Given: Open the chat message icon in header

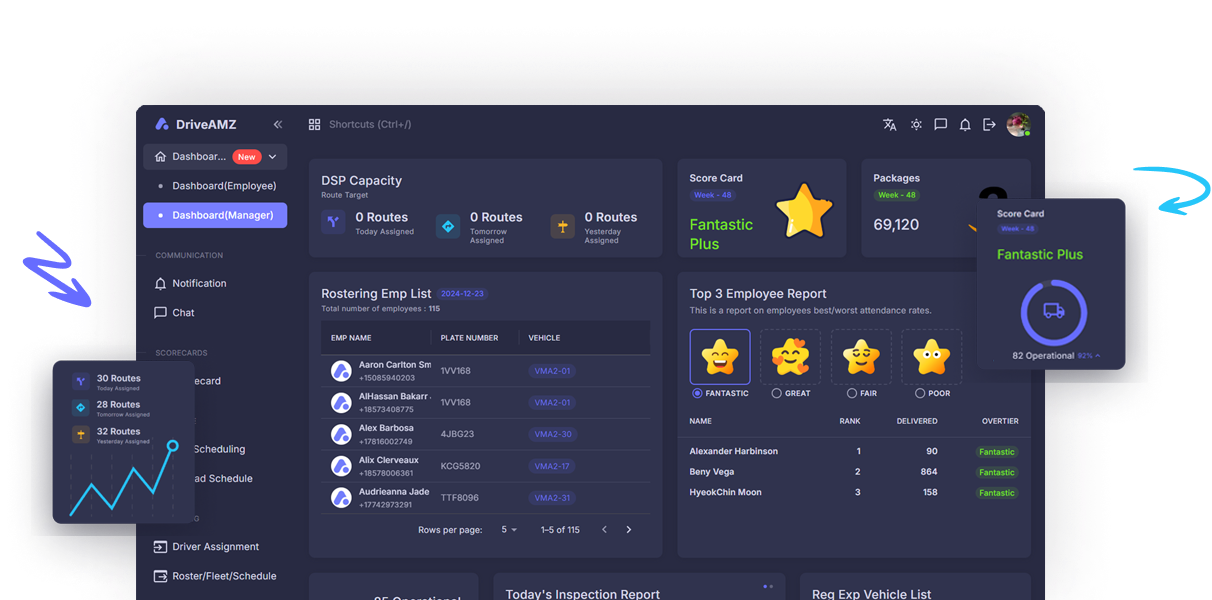Looking at the screenshot, I should click(940, 125).
